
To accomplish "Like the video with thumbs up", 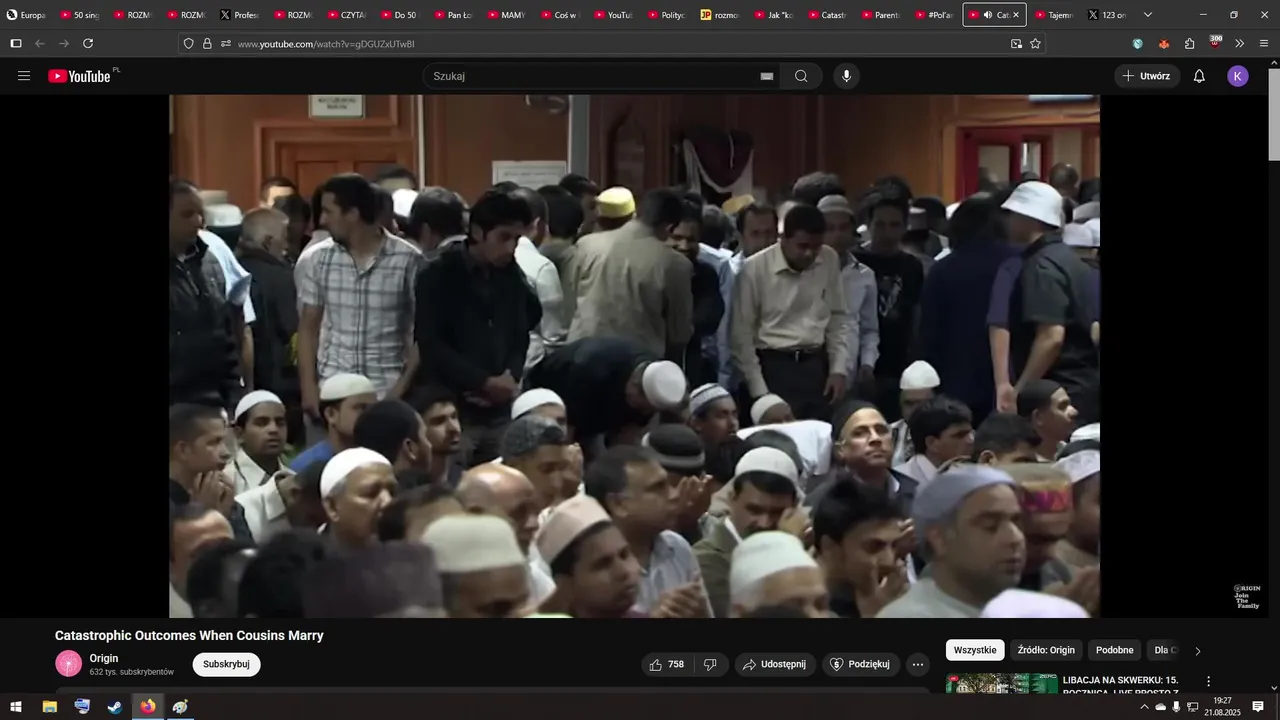I will click(667, 664).
